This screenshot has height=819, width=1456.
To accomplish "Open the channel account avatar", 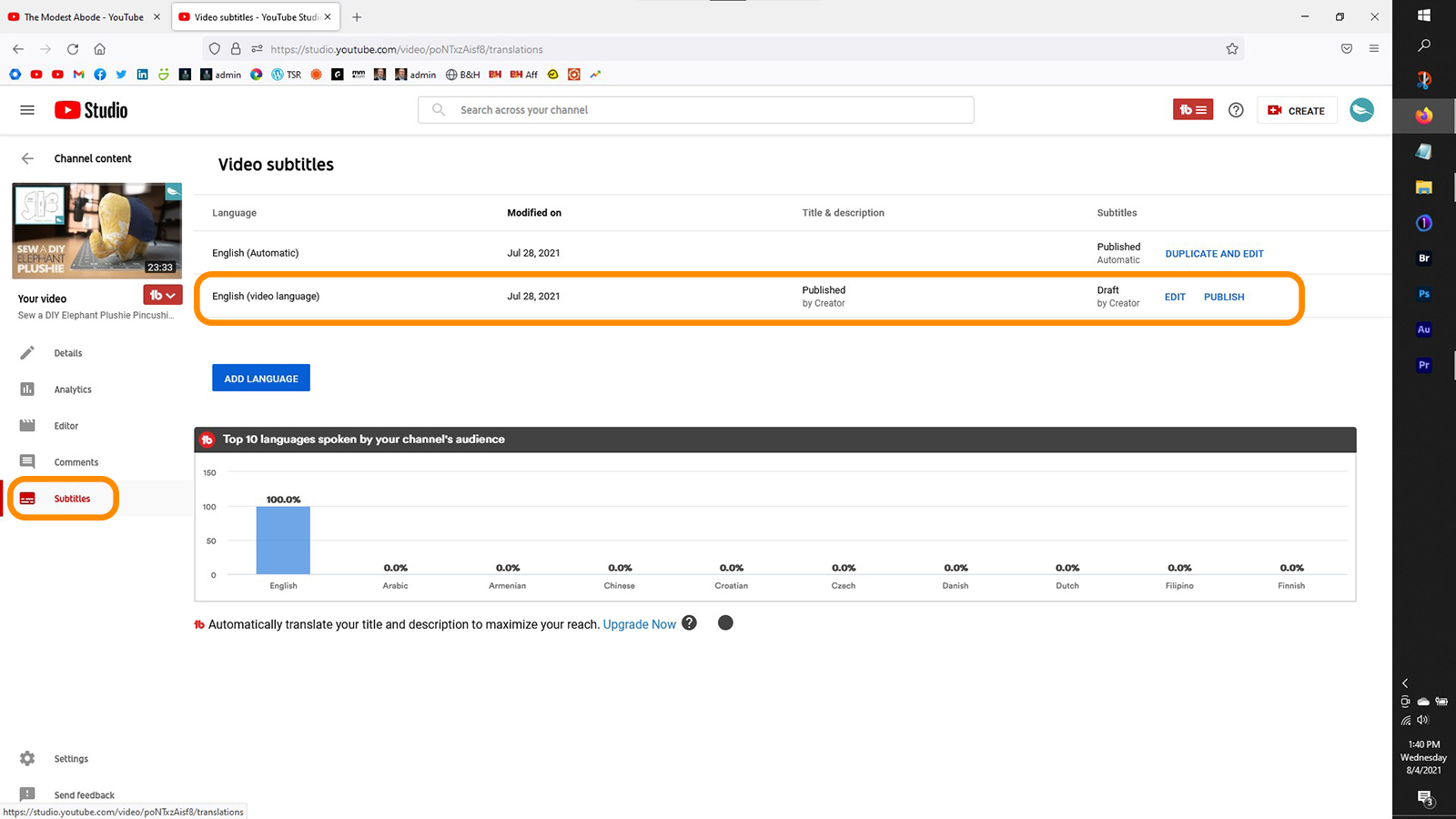I will [x=1361, y=110].
